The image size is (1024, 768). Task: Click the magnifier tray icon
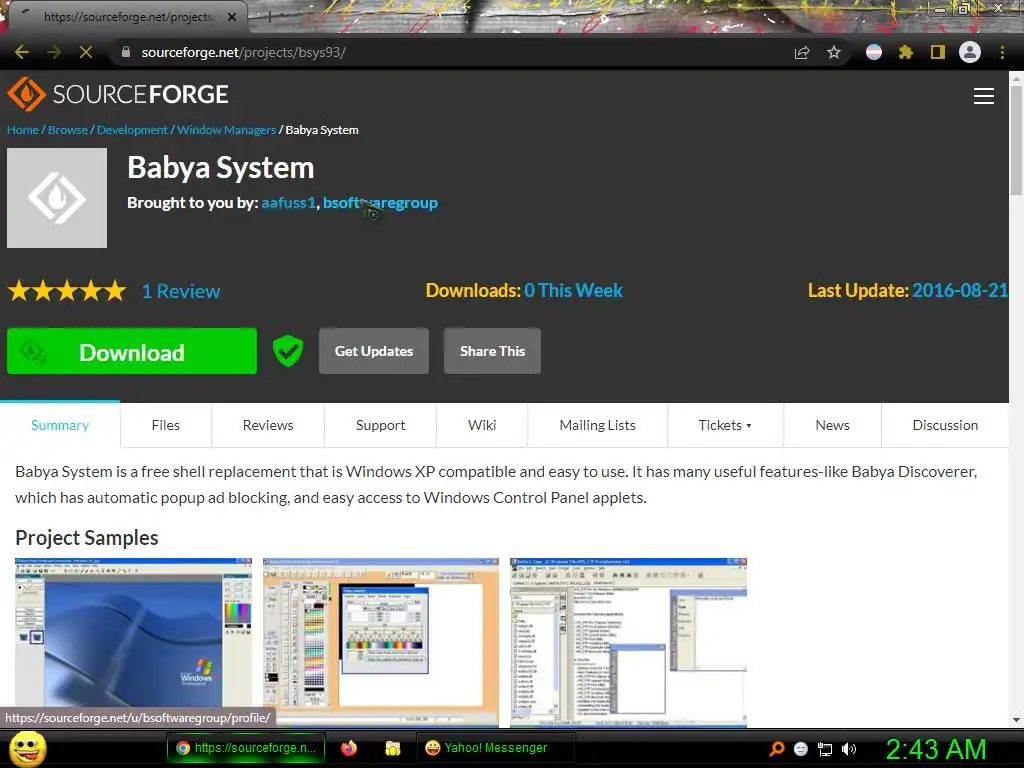point(777,749)
